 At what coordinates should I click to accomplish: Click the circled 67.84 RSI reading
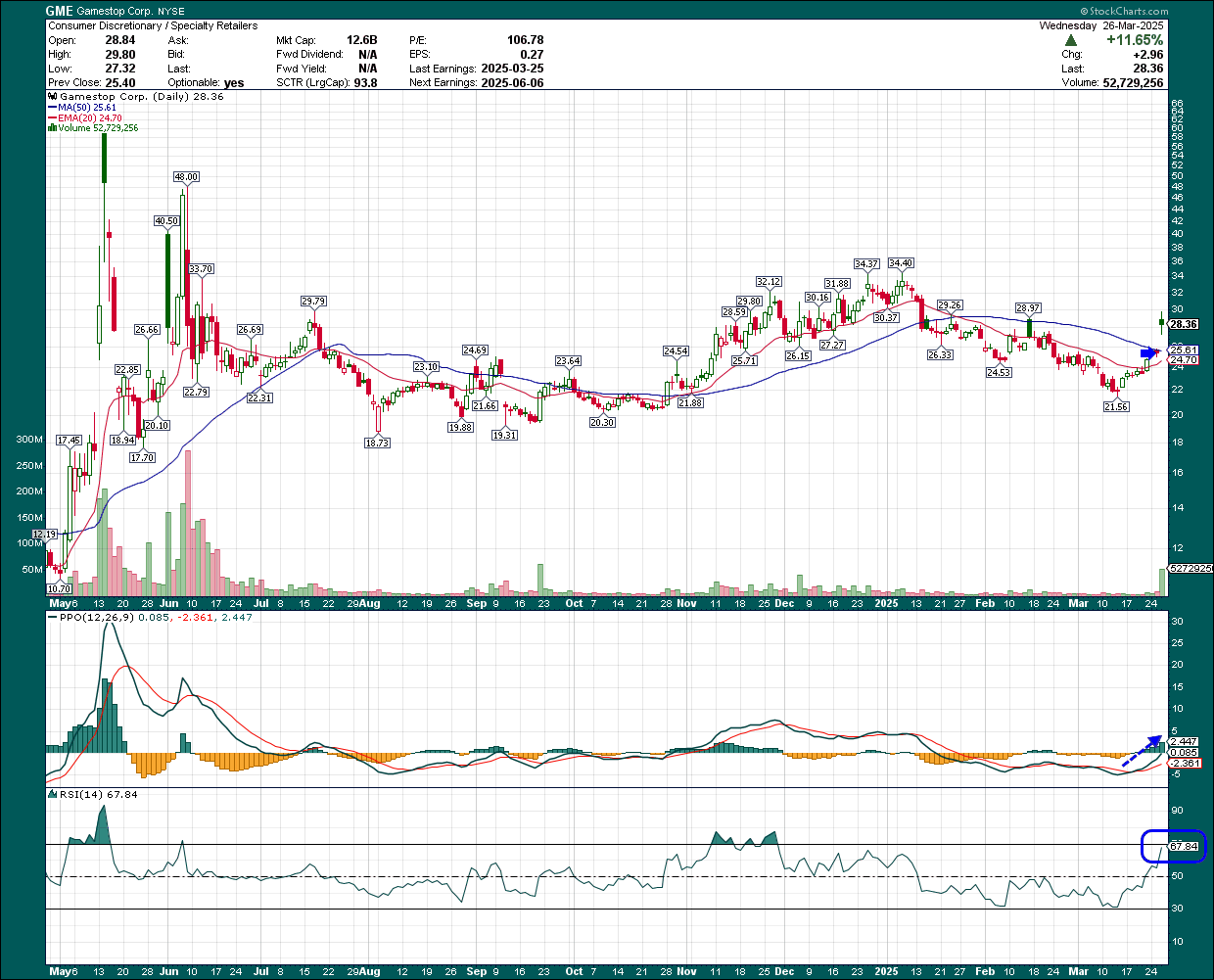click(x=1185, y=848)
